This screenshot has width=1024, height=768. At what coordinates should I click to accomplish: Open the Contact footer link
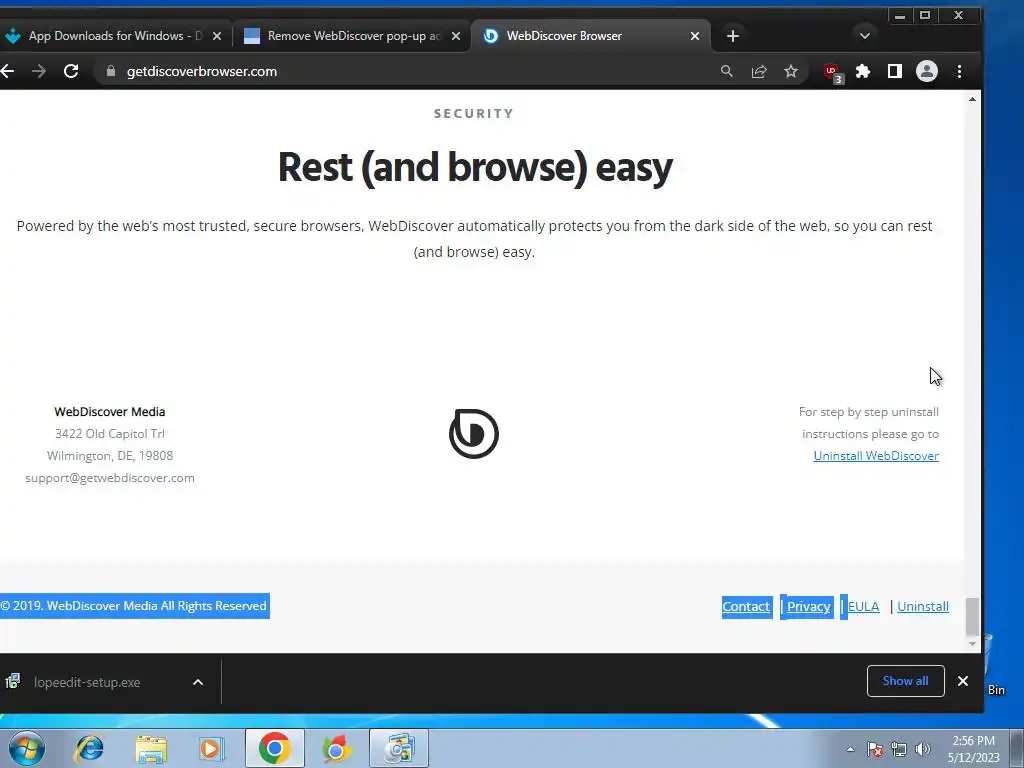coord(746,607)
